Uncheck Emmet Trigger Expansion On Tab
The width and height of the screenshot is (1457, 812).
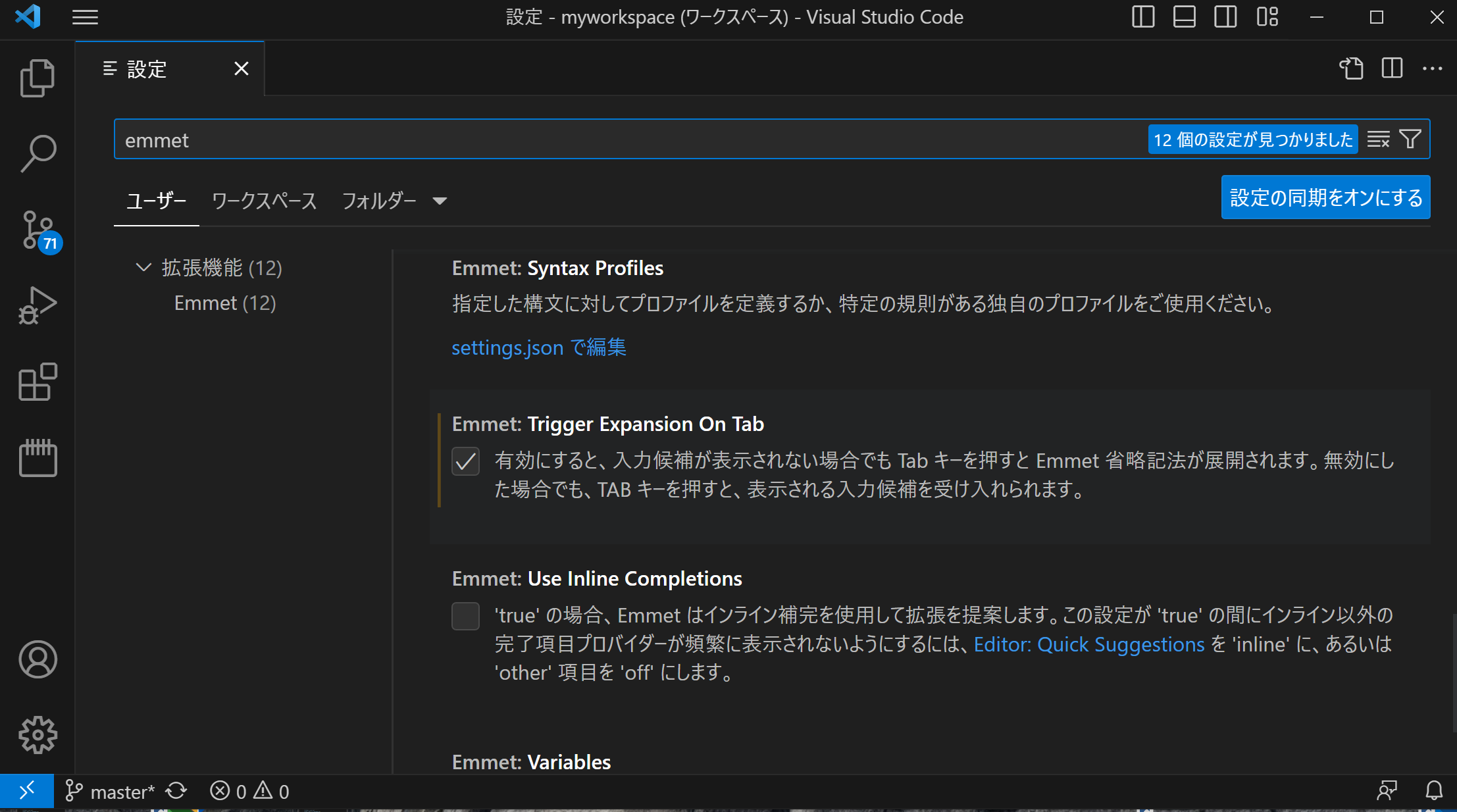(465, 461)
